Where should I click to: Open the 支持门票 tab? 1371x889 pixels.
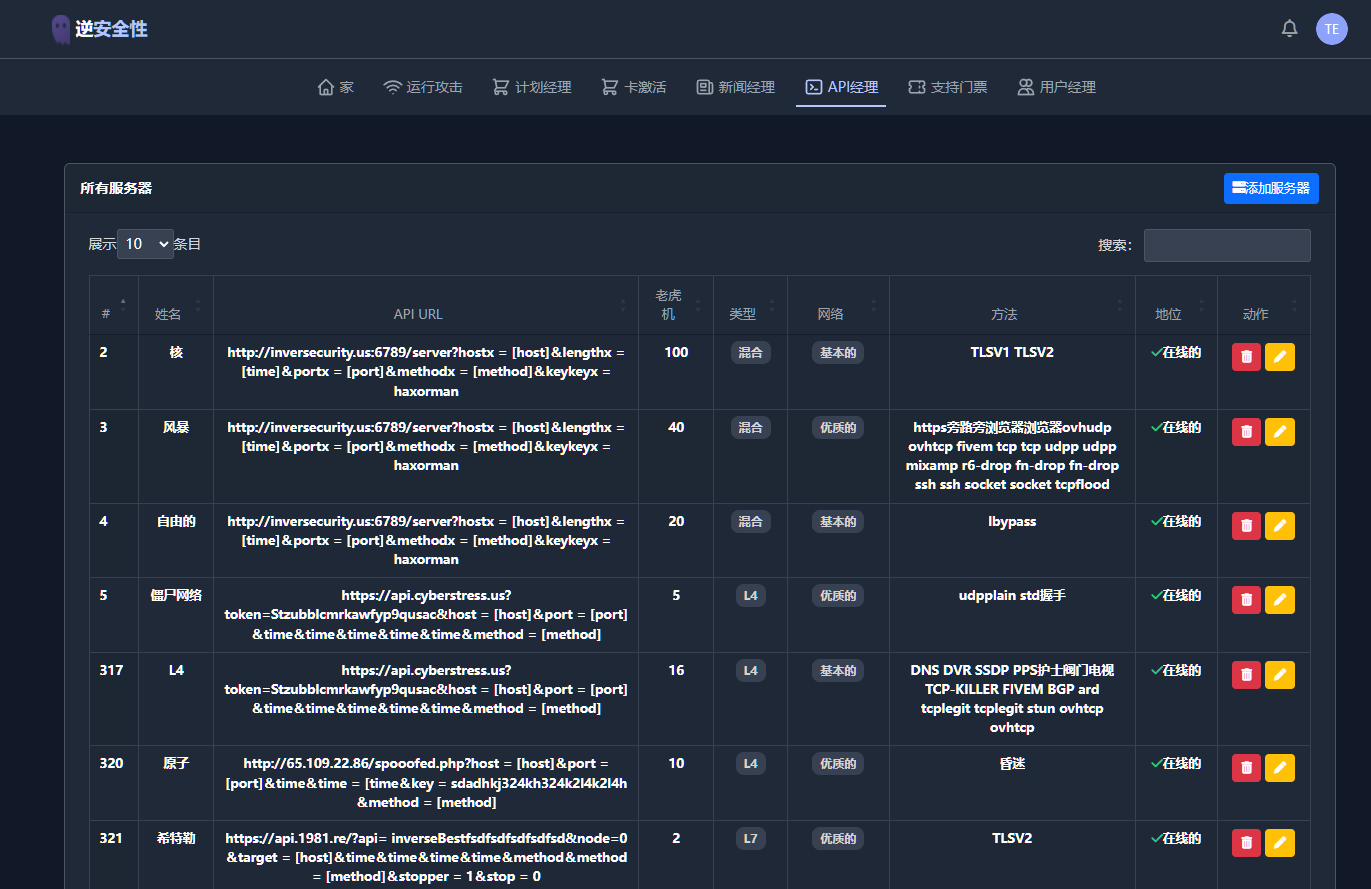[947, 87]
